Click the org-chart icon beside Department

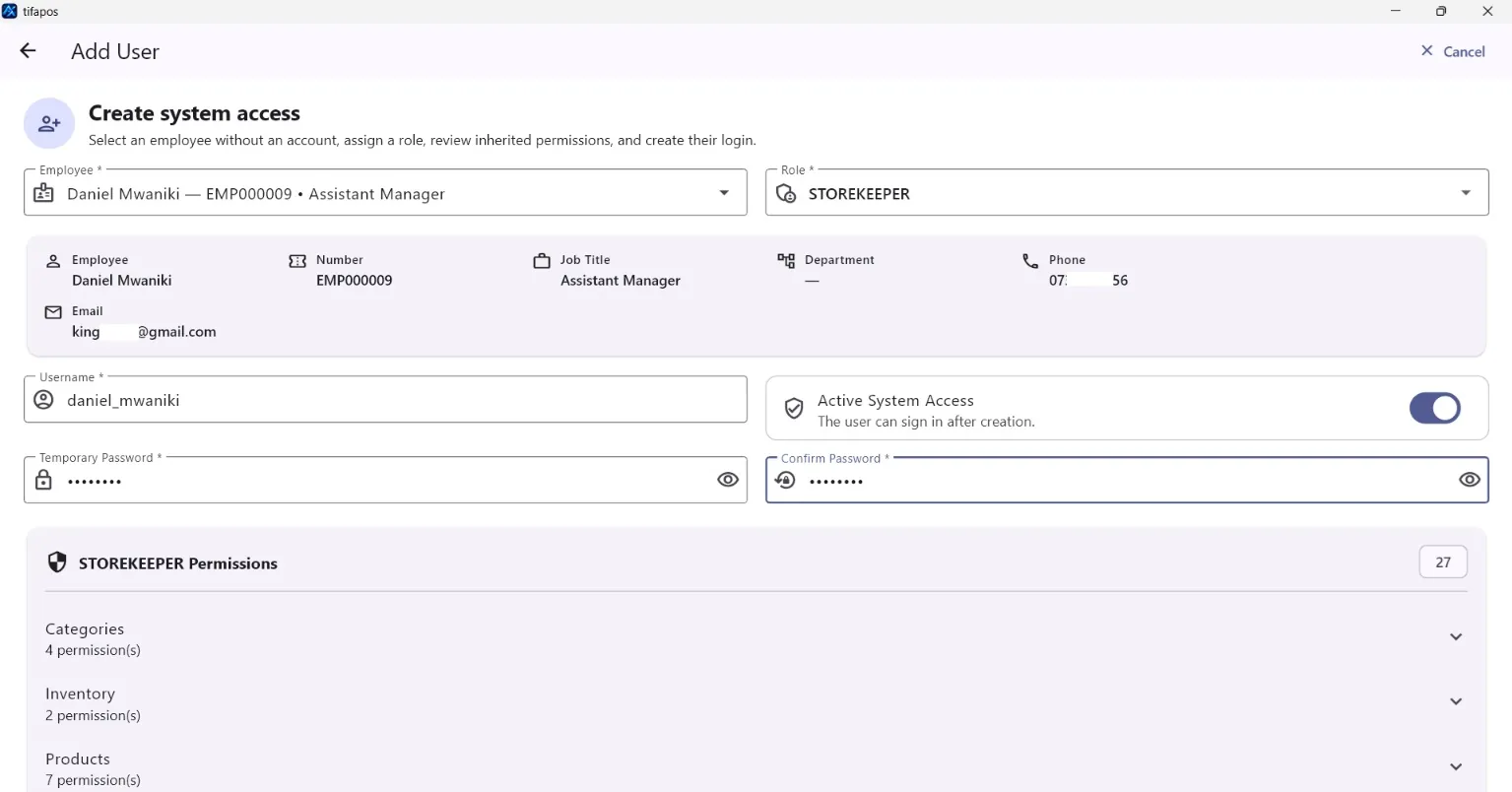(x=786, y=261)
